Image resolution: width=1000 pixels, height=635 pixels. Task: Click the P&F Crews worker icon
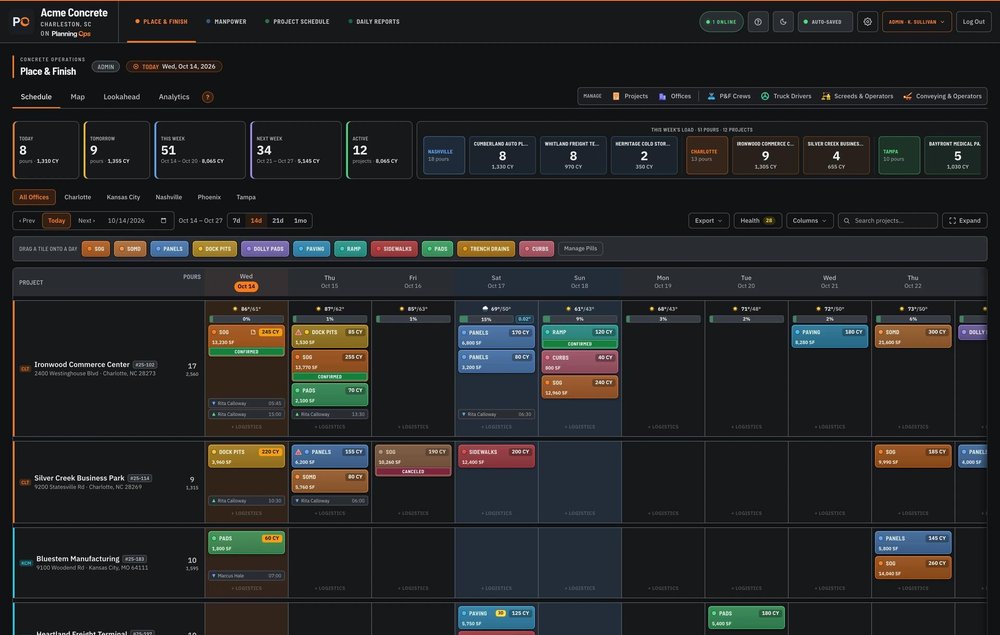(711, 96)
